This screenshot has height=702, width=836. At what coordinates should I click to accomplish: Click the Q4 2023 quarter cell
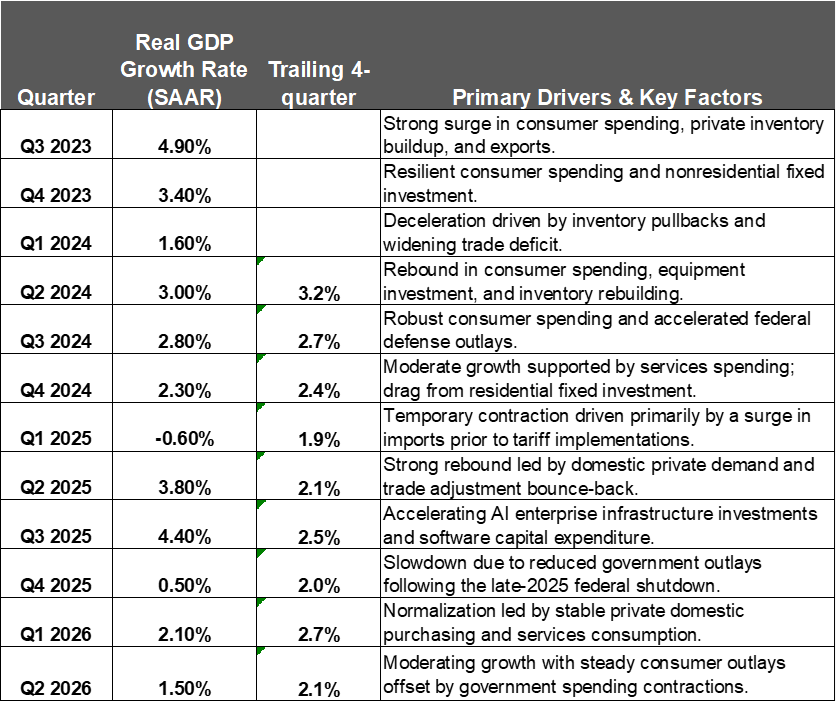click(x=57, y=183)
